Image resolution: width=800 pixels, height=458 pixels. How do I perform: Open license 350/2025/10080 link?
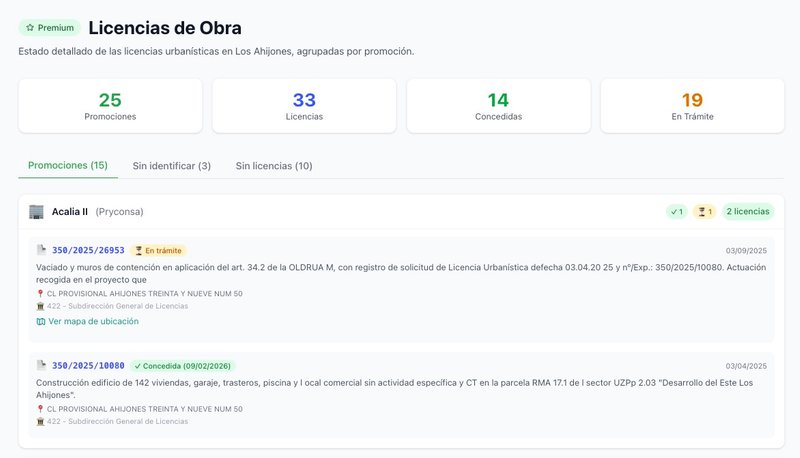[x=88, y=366]
